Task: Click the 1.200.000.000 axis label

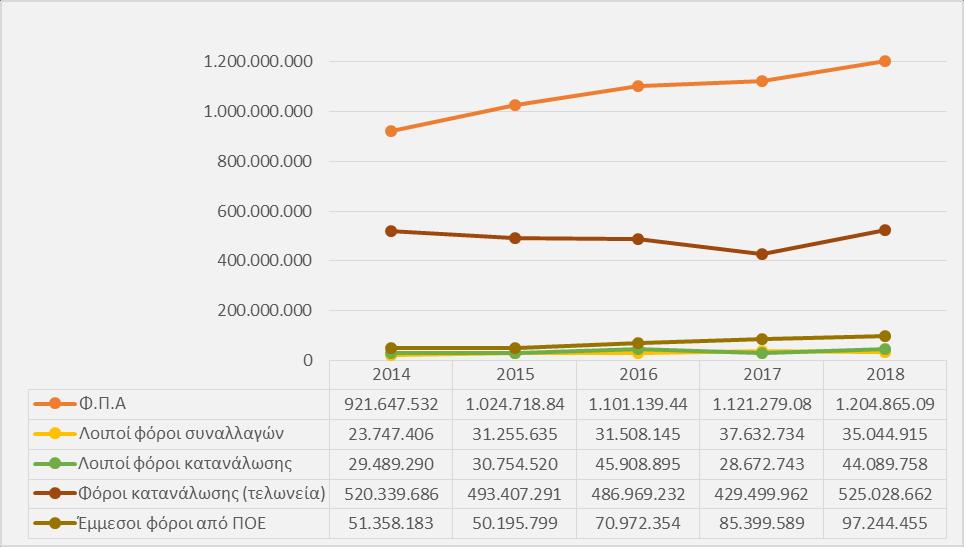Action: point(258,61)
